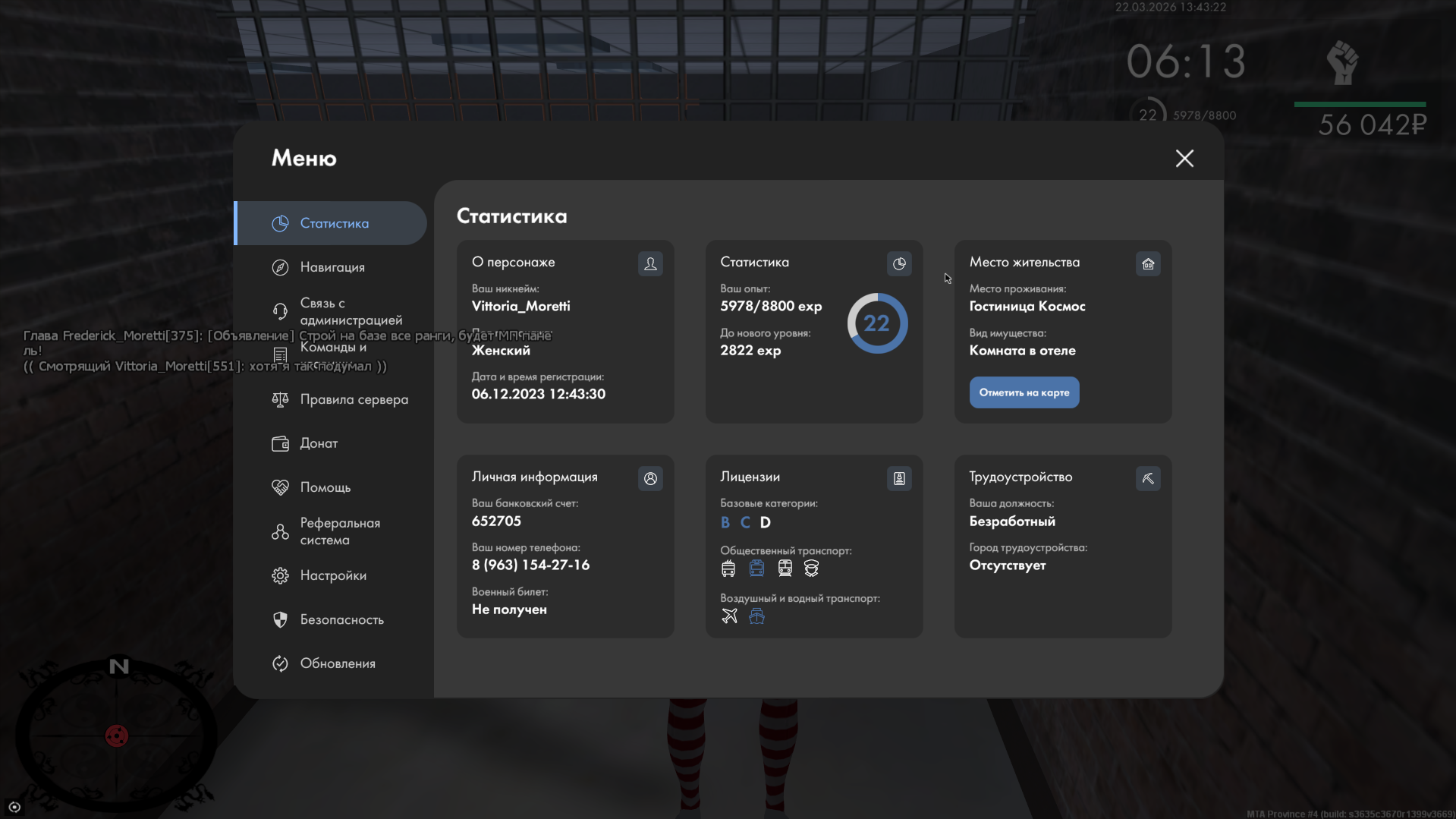Select the blue trolleybus license icon
This screenshot has height=819, width=1456.
pyautogui.click(x=756, y=569)
